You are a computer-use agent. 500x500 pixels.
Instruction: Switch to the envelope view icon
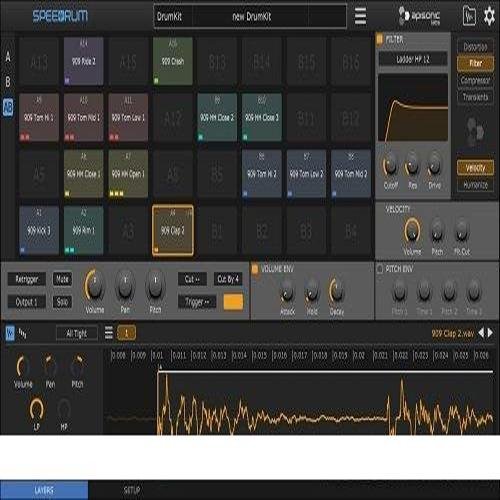pyautogui.click(x=22, y=333)
